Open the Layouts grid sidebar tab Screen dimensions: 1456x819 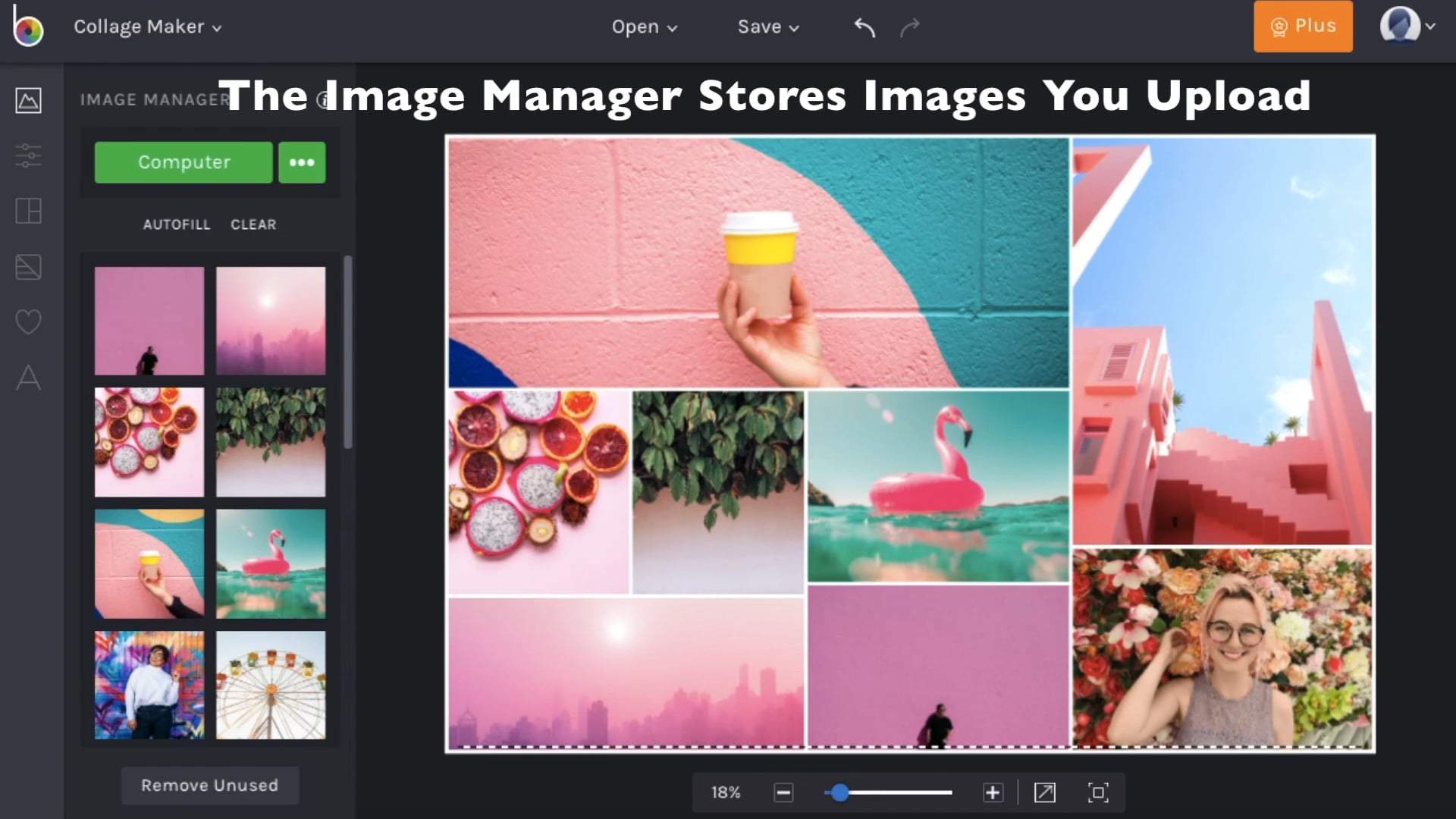point(28,211)
